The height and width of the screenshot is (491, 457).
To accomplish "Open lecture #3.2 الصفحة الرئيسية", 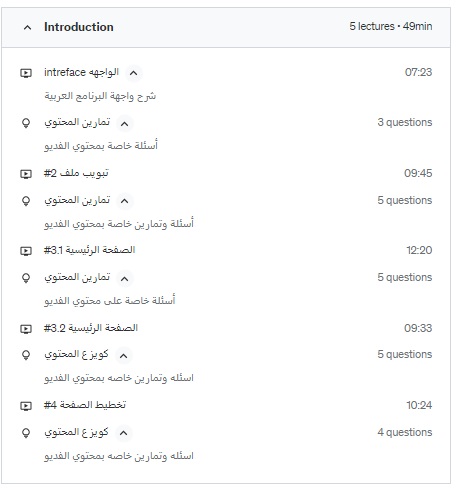I will 91,328.
